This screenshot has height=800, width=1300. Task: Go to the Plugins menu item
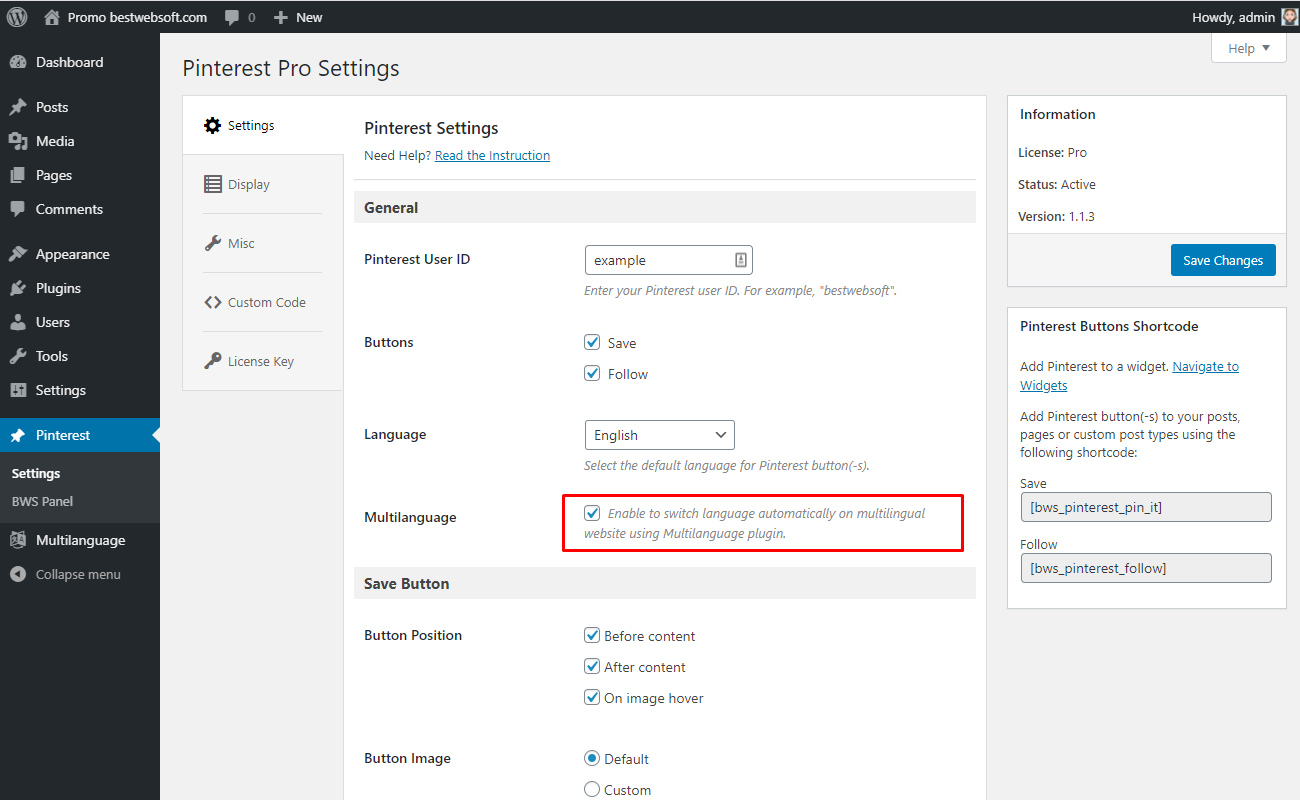coord(80,288)
